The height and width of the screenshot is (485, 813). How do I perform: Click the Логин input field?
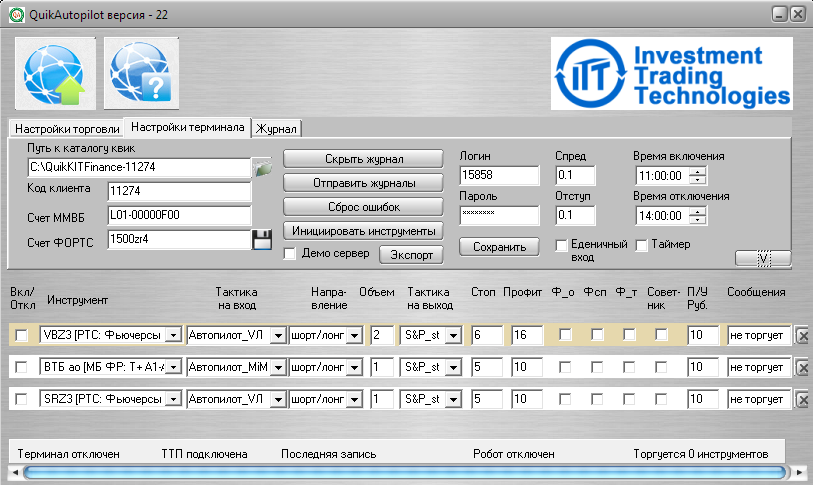[499, 175]
